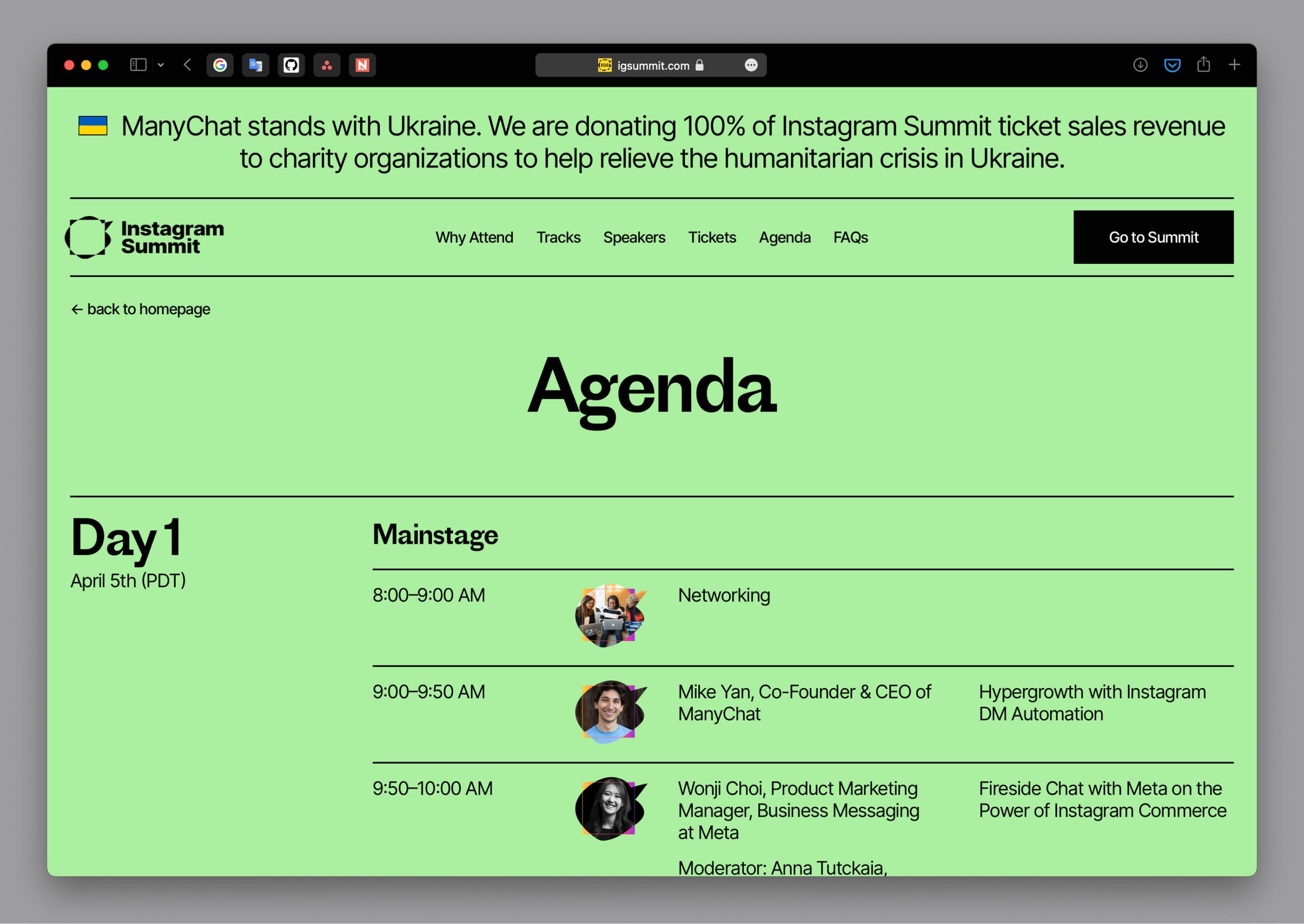Toggle the Safari sidebar icon
The image size is (1304, 924).
coord(138,65)
